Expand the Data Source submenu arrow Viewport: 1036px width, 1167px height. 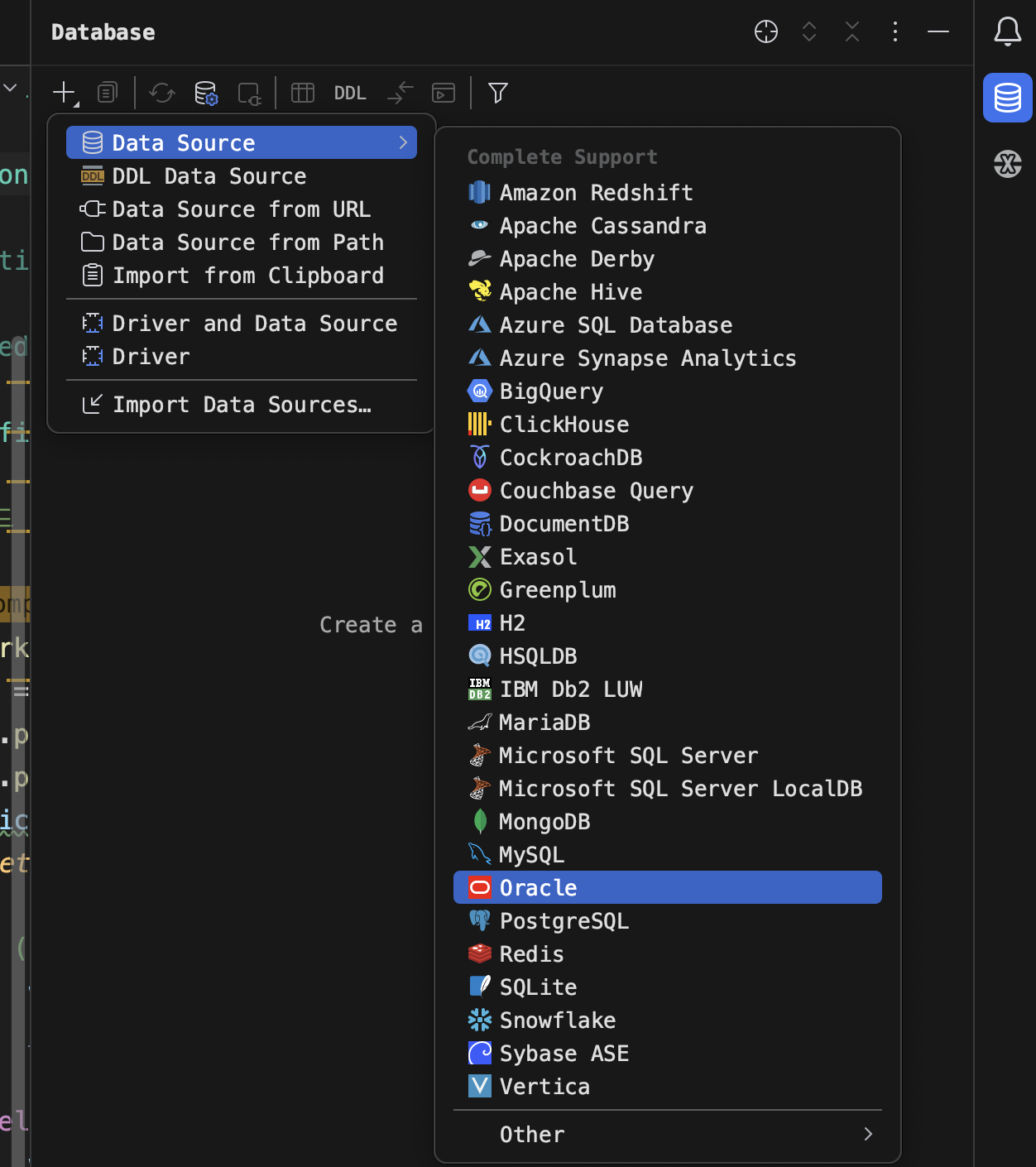tap(403, 142)
